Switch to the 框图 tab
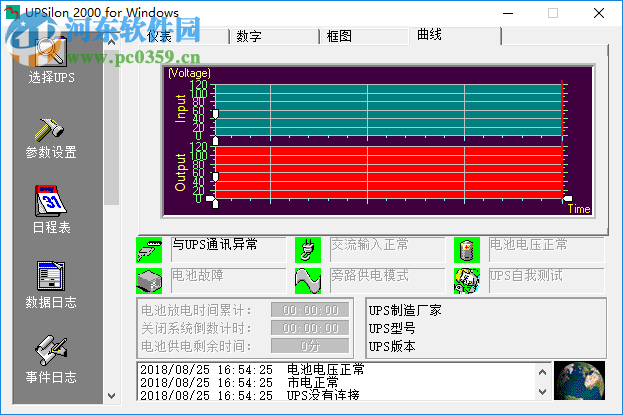Viewport: 623px width, 415px height. (365, 37)
